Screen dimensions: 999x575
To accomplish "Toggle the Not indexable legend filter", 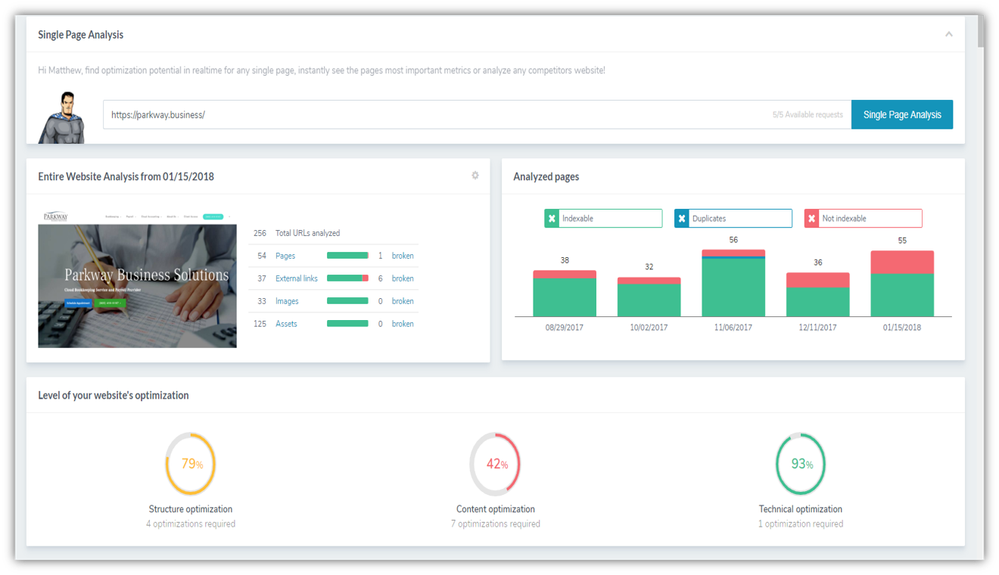I will (x=863, y=218).
